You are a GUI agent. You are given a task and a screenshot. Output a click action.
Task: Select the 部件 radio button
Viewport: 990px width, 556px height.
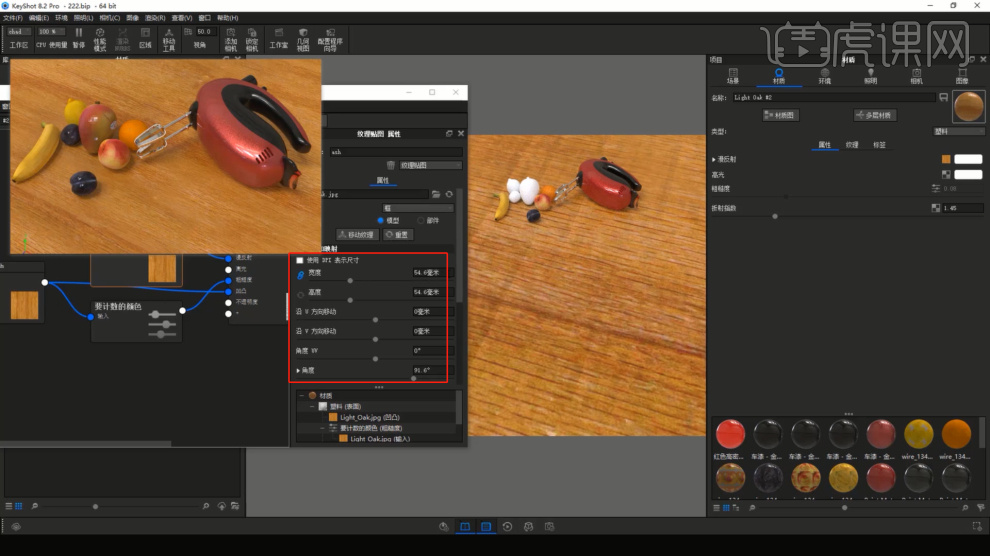coord(420,220)
